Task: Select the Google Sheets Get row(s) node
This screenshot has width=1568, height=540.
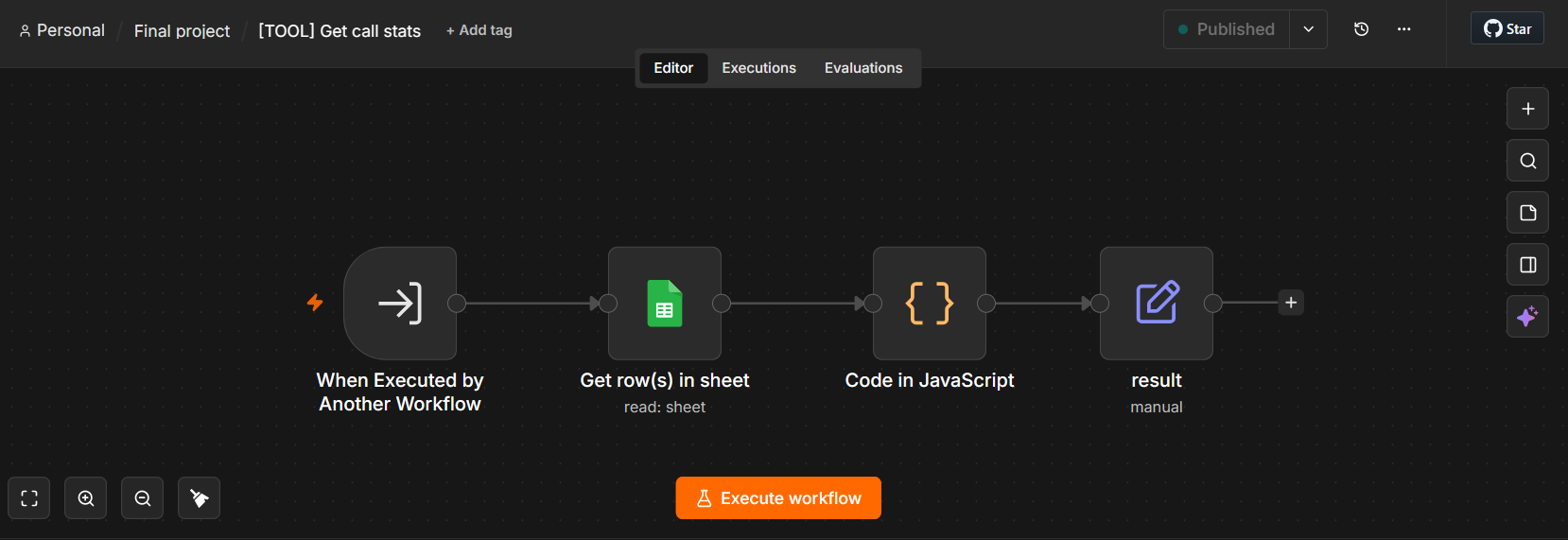Action: click(665, 304)
